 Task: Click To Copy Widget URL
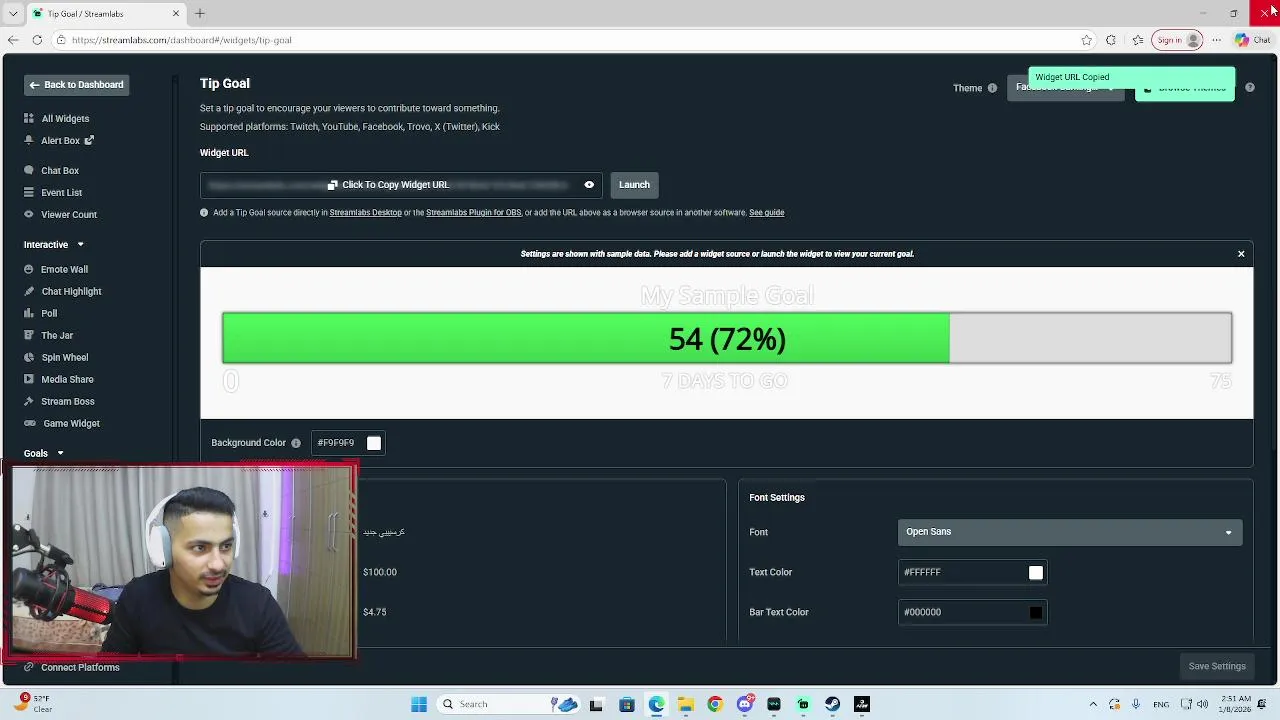[395, 185]
